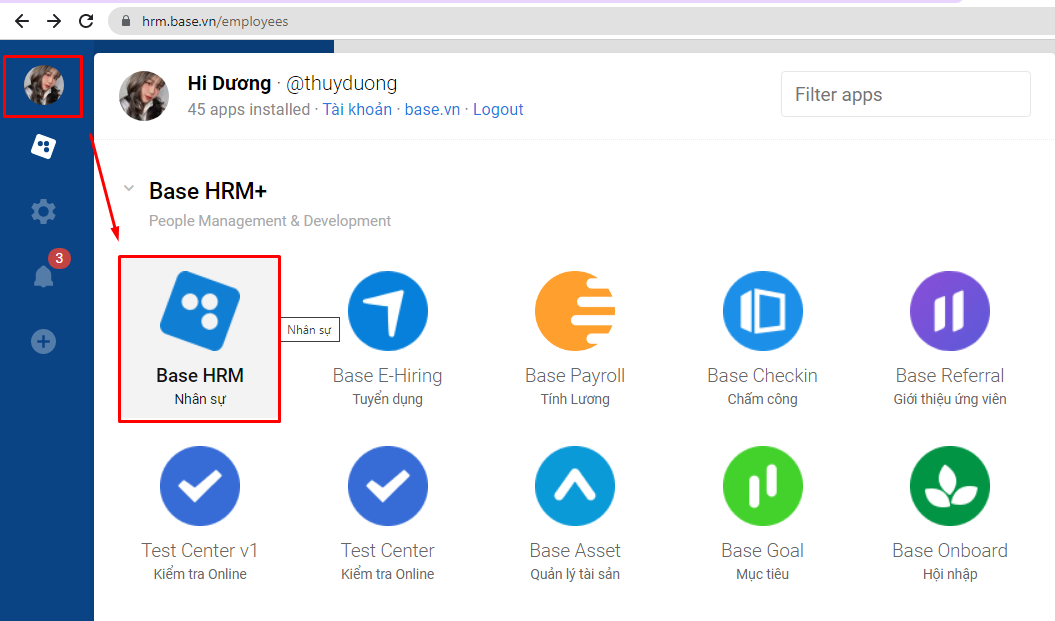1055x621 pixels.
Task: Launch the Base Onboard app
Action: tap(949, 486)
